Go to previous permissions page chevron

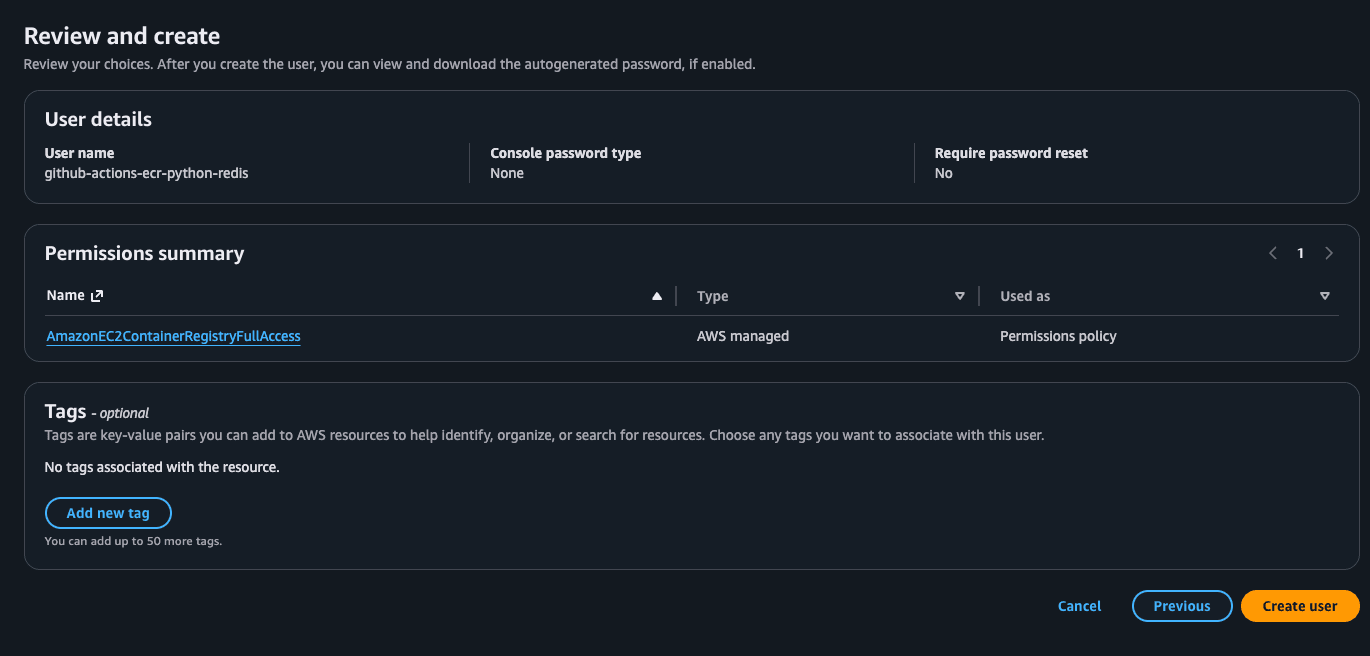(1273, 253)
